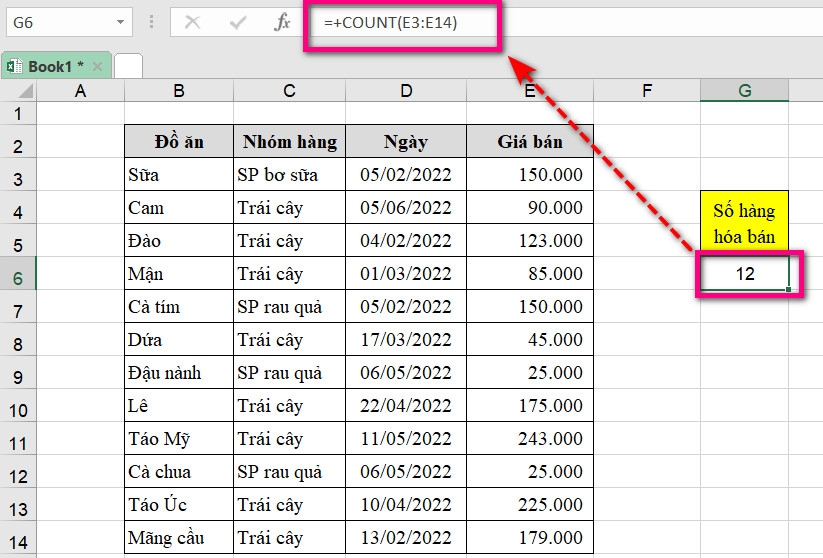Screen dimensions: 823x558
Task: Click date cell 13/02/2022
Action: click(x=406, y=538)
